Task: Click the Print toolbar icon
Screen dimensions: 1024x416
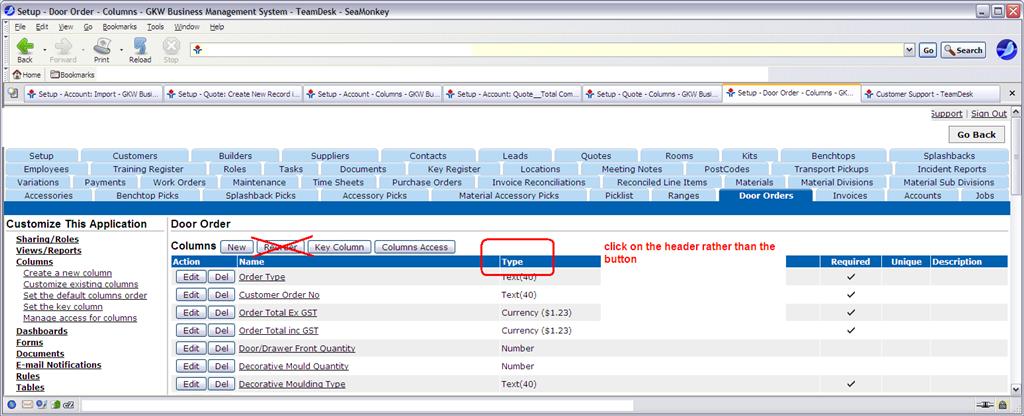Action: [x=102, y=47]
